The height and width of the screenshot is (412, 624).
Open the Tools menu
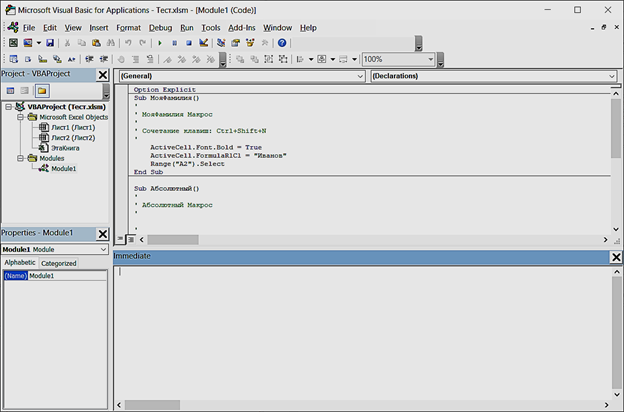point(211,28)
